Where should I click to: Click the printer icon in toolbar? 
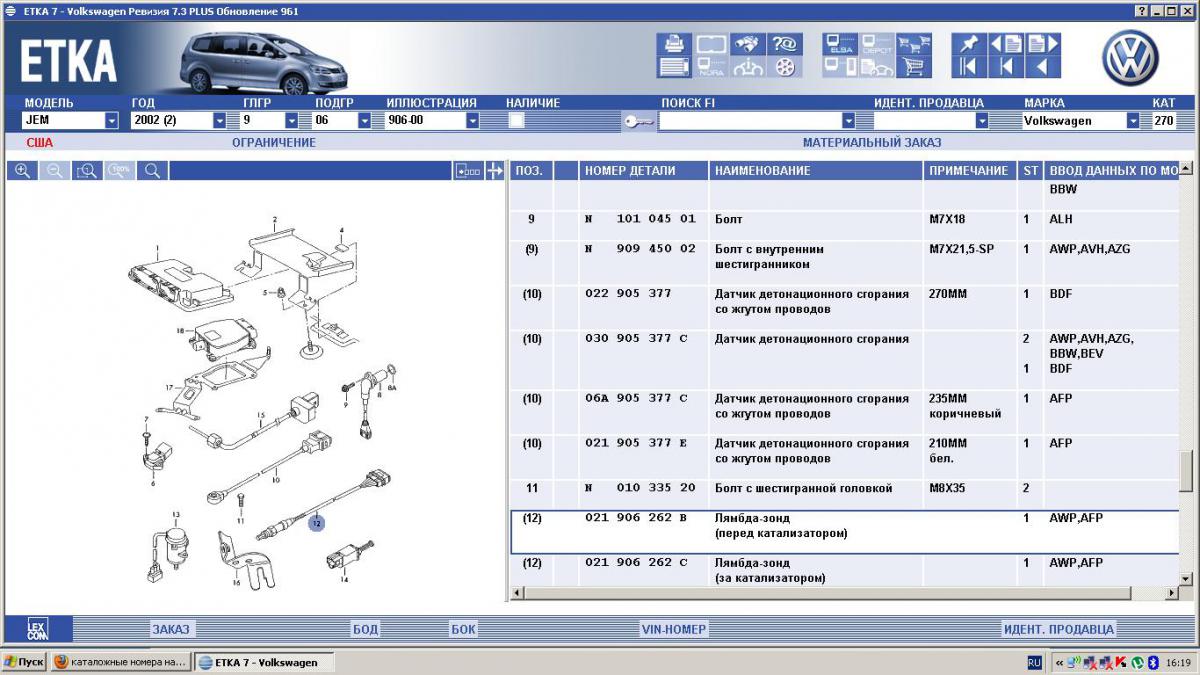coord(674,44)
